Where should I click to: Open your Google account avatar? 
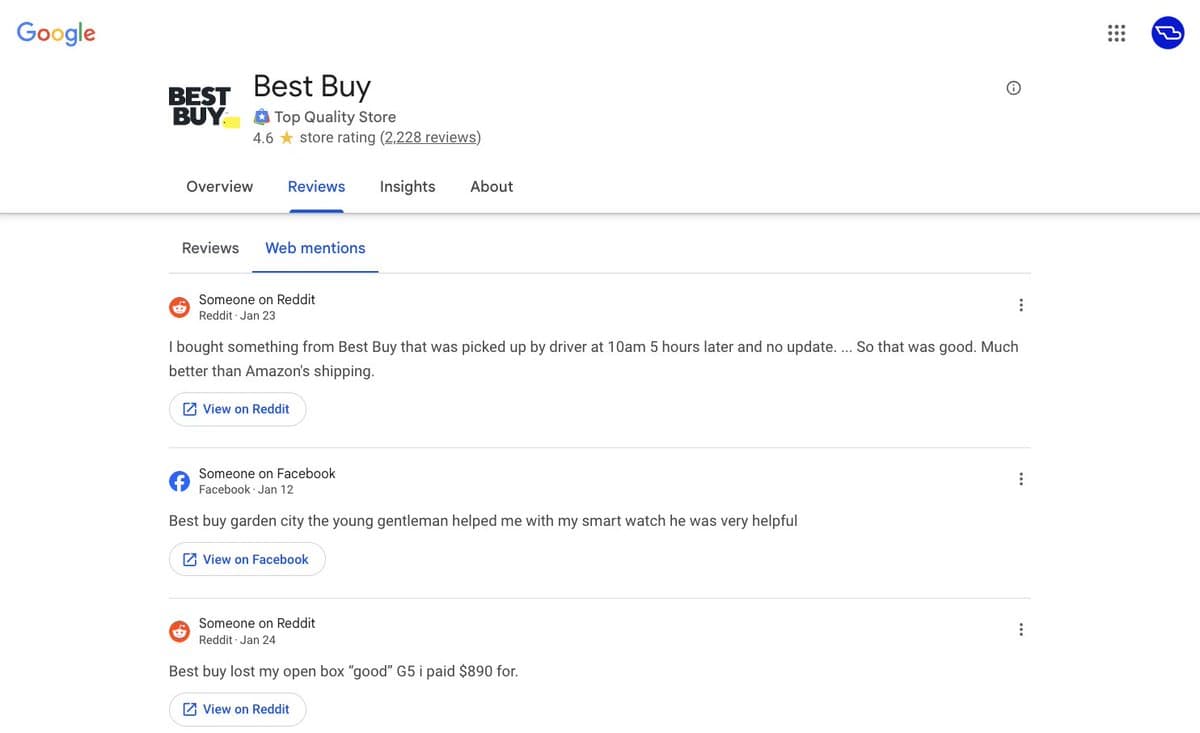coord(1167,32)
